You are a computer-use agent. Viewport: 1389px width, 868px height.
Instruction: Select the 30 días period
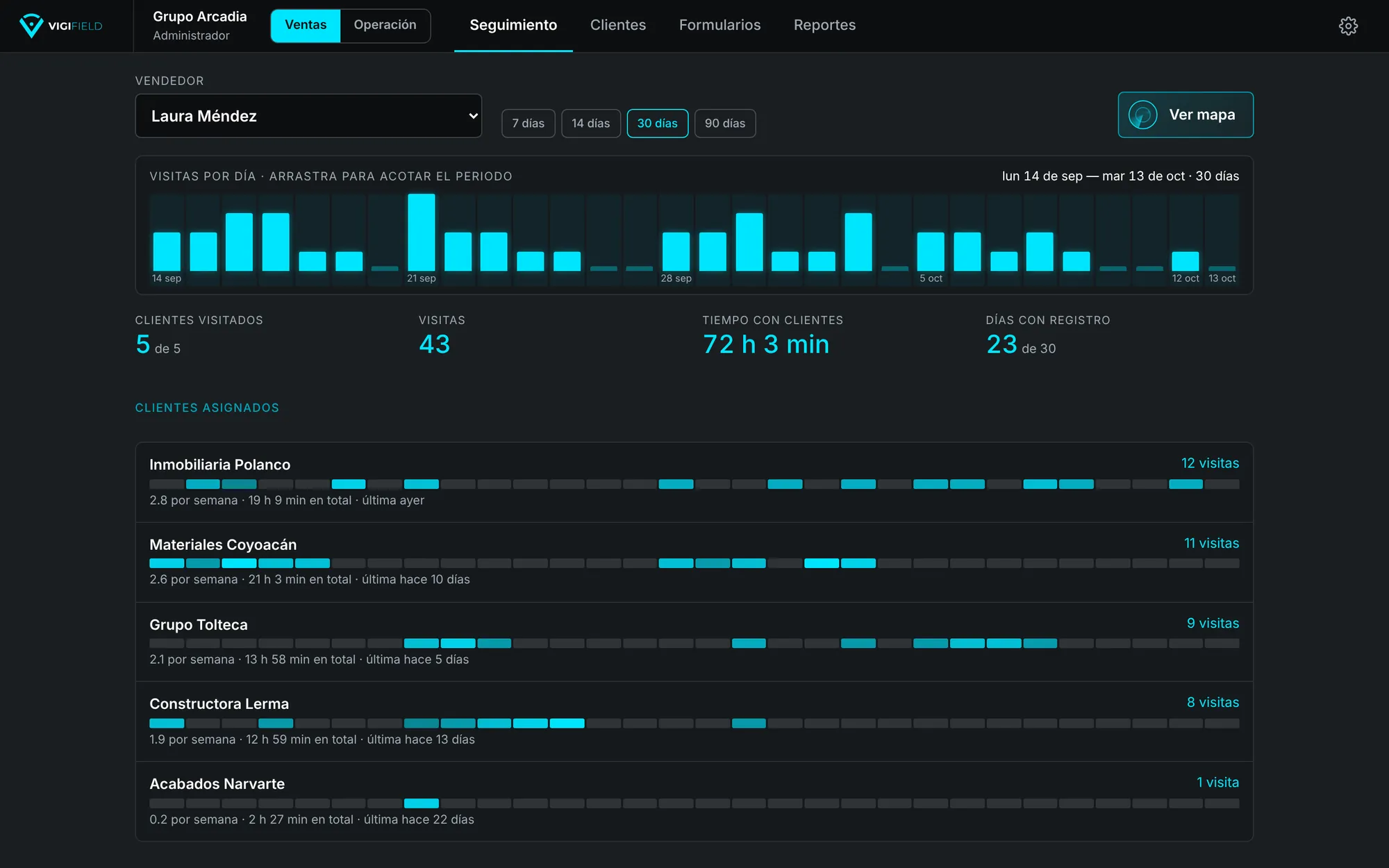click(658, 123)
